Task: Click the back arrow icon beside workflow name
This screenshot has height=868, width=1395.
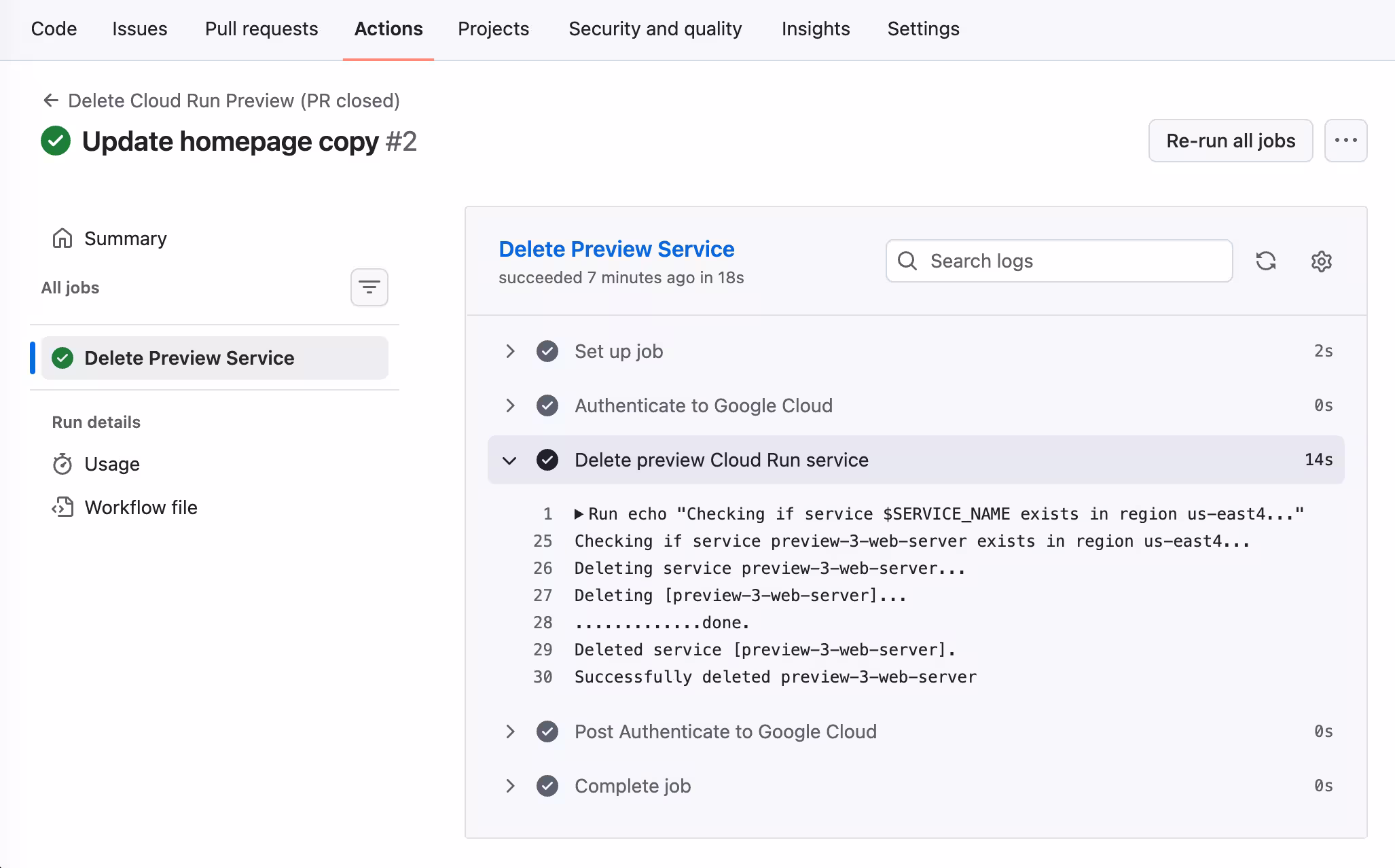Action: [51, 101]
